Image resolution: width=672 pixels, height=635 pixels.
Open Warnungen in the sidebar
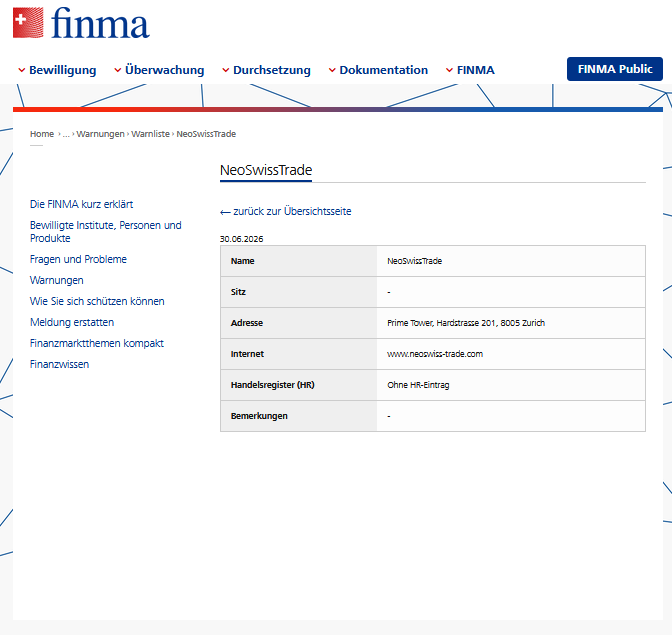pyautogui.click(x=57, y=280)
